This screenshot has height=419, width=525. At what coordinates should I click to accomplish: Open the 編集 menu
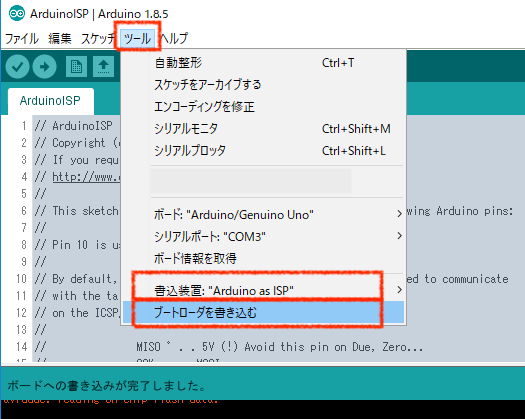(60, 39)
